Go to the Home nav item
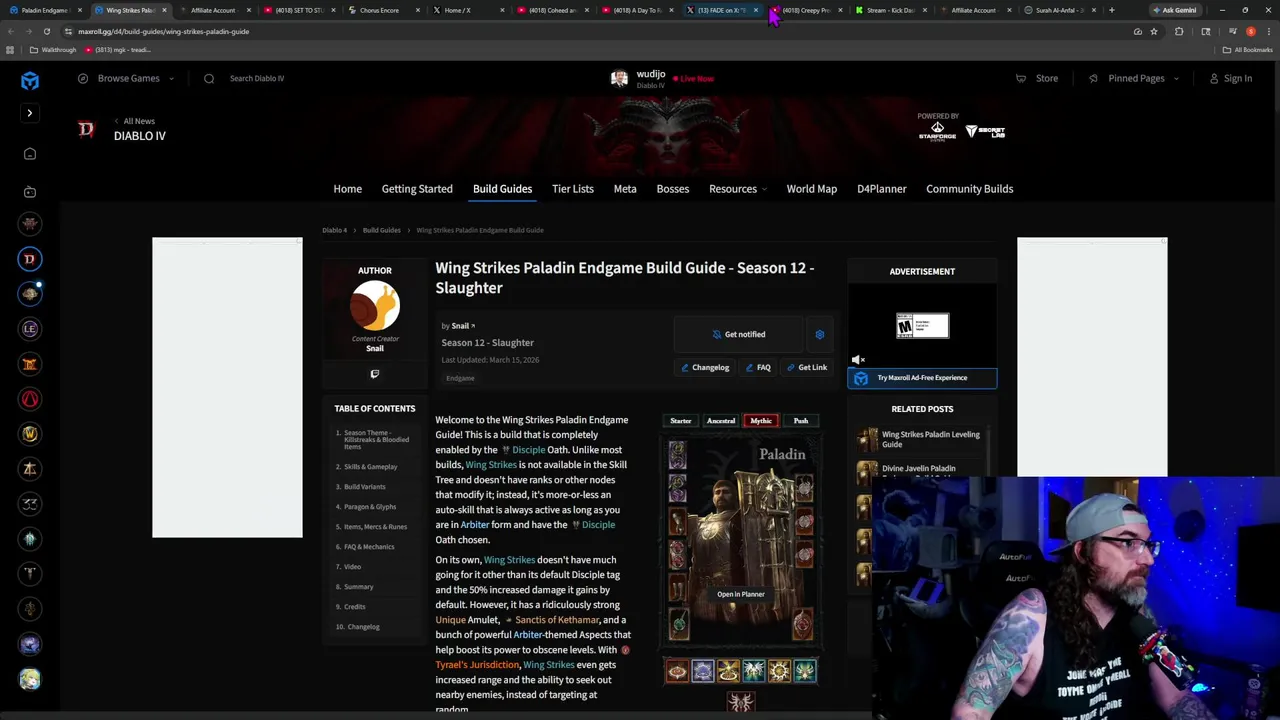1280x720 pixels. [348, 189]
